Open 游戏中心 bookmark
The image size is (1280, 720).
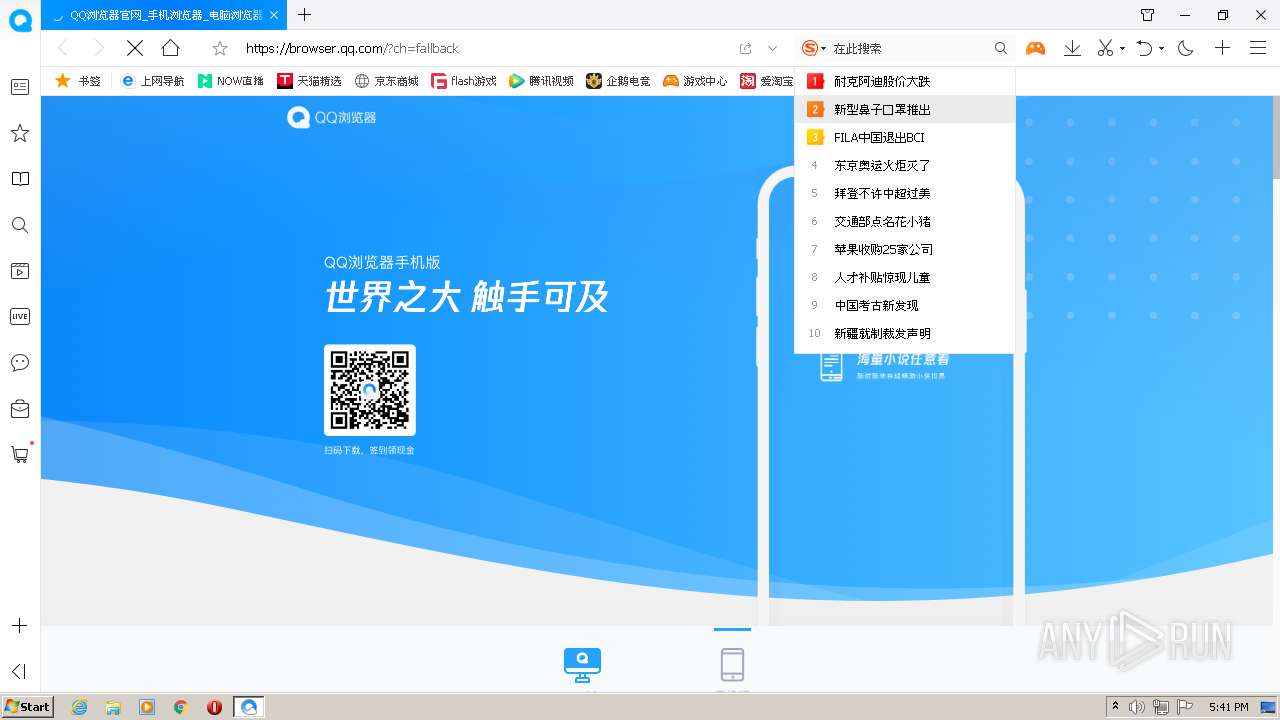click(695, 81)
